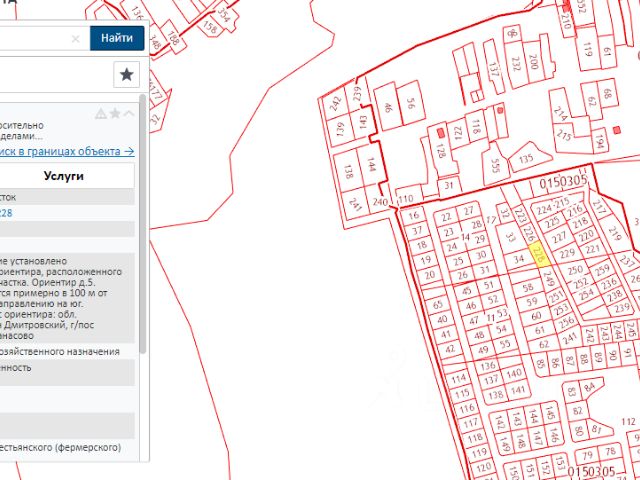Viewport: 640px width, 480px height.
Task: Collapse the info card using the chevron
Action: click(129, 114)
